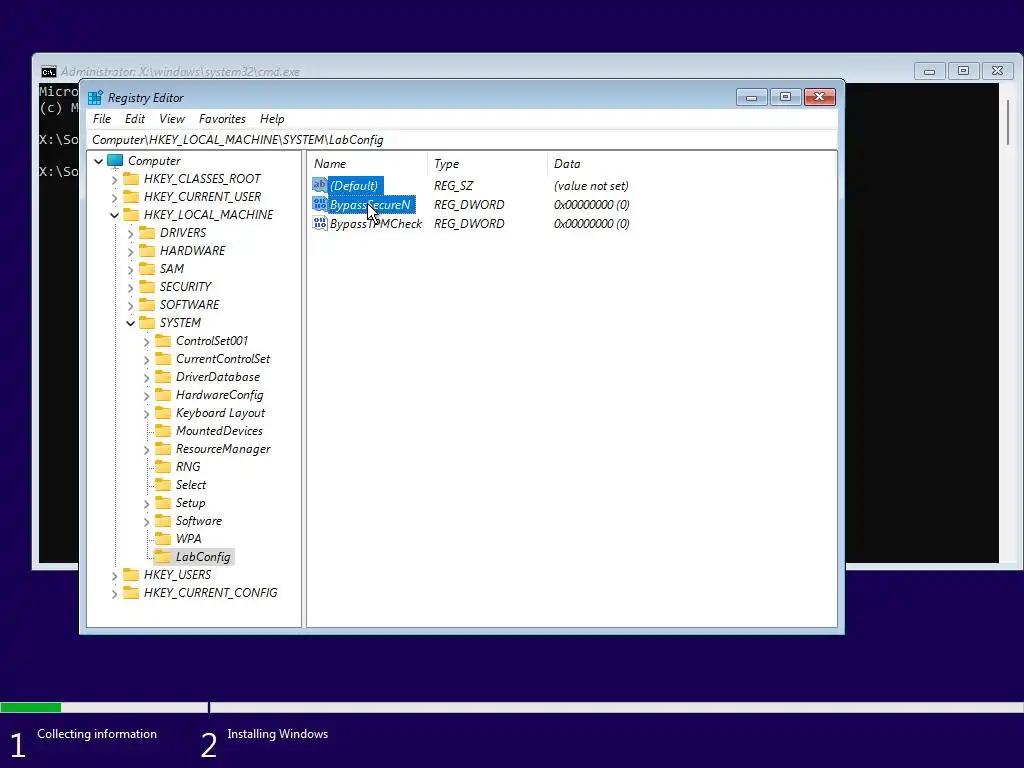The width and height of the screenshot is (1024, 768).
Task: Select the Keyboard Layout key
Action: tap(220, 413)
